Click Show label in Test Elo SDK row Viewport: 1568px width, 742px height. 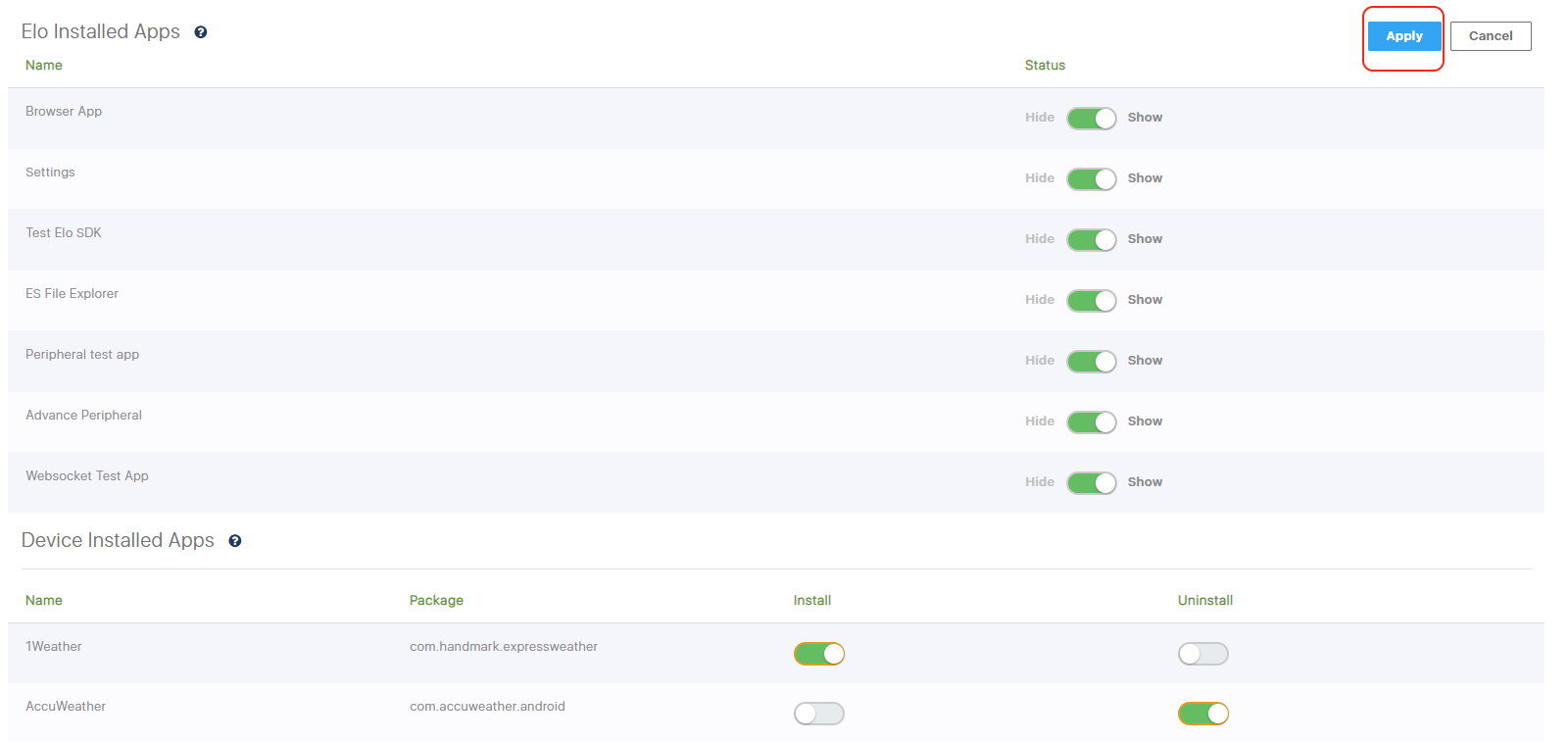[x=1145, y=239]
